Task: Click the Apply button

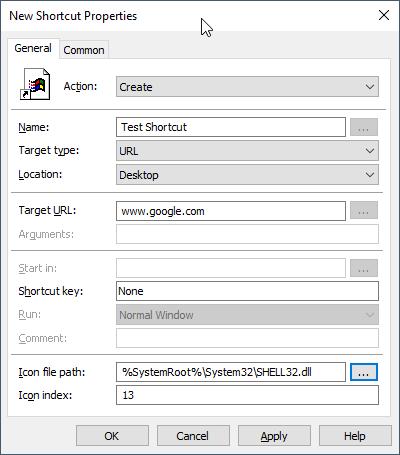Action: [274, 436]
